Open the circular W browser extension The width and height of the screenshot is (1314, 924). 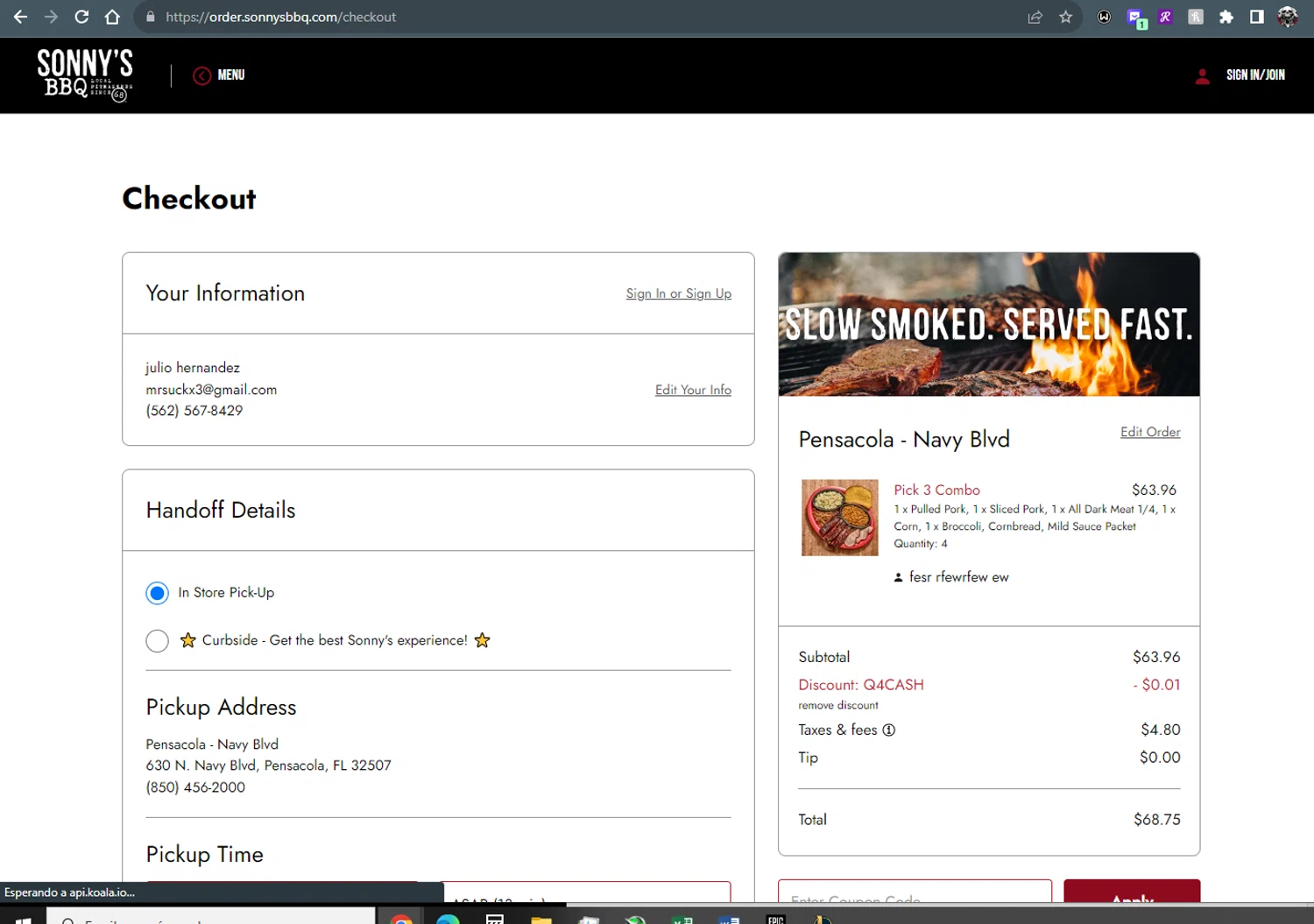pyautogui.click(x=1104, y=17)
